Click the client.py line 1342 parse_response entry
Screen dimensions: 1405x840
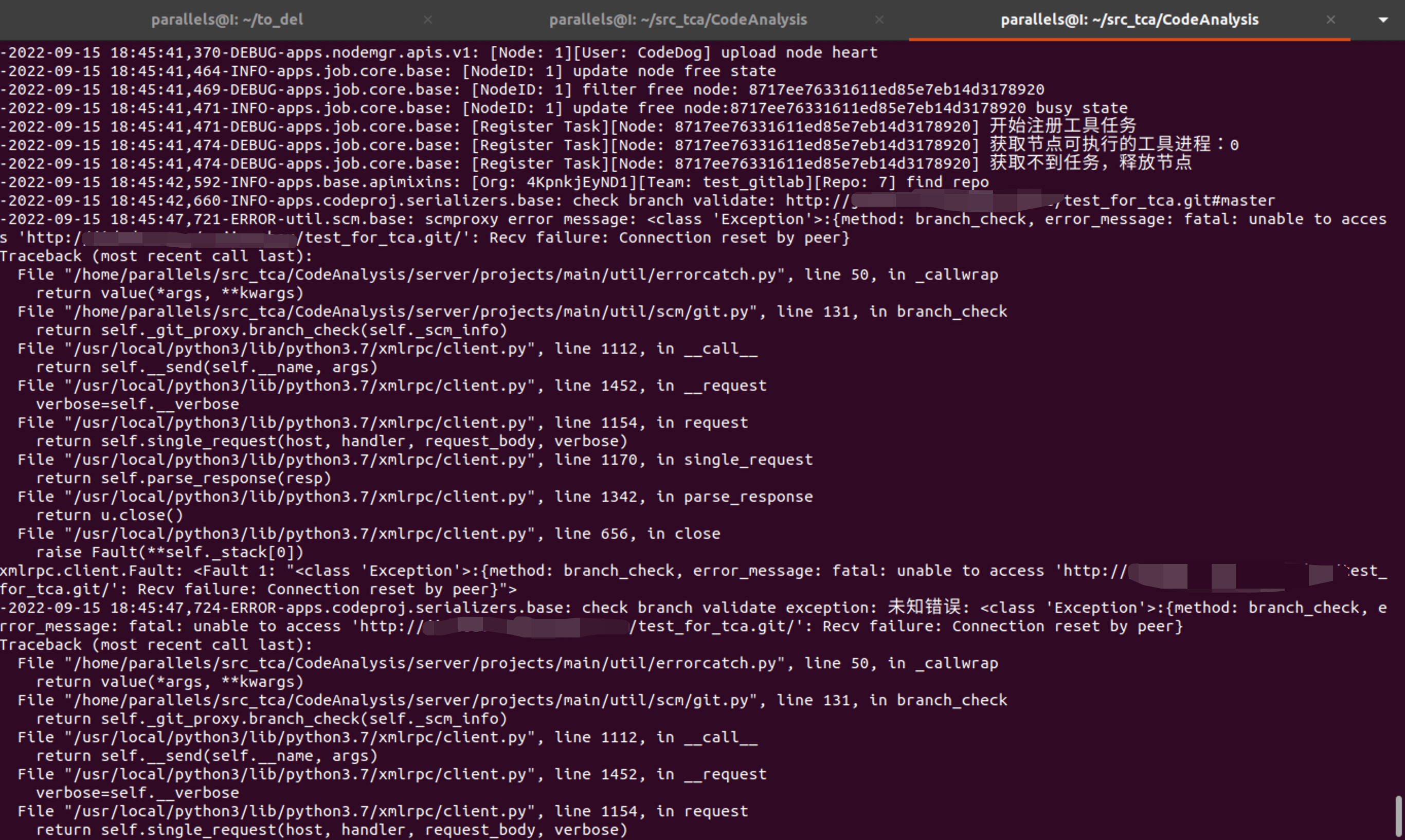point(415,497)
